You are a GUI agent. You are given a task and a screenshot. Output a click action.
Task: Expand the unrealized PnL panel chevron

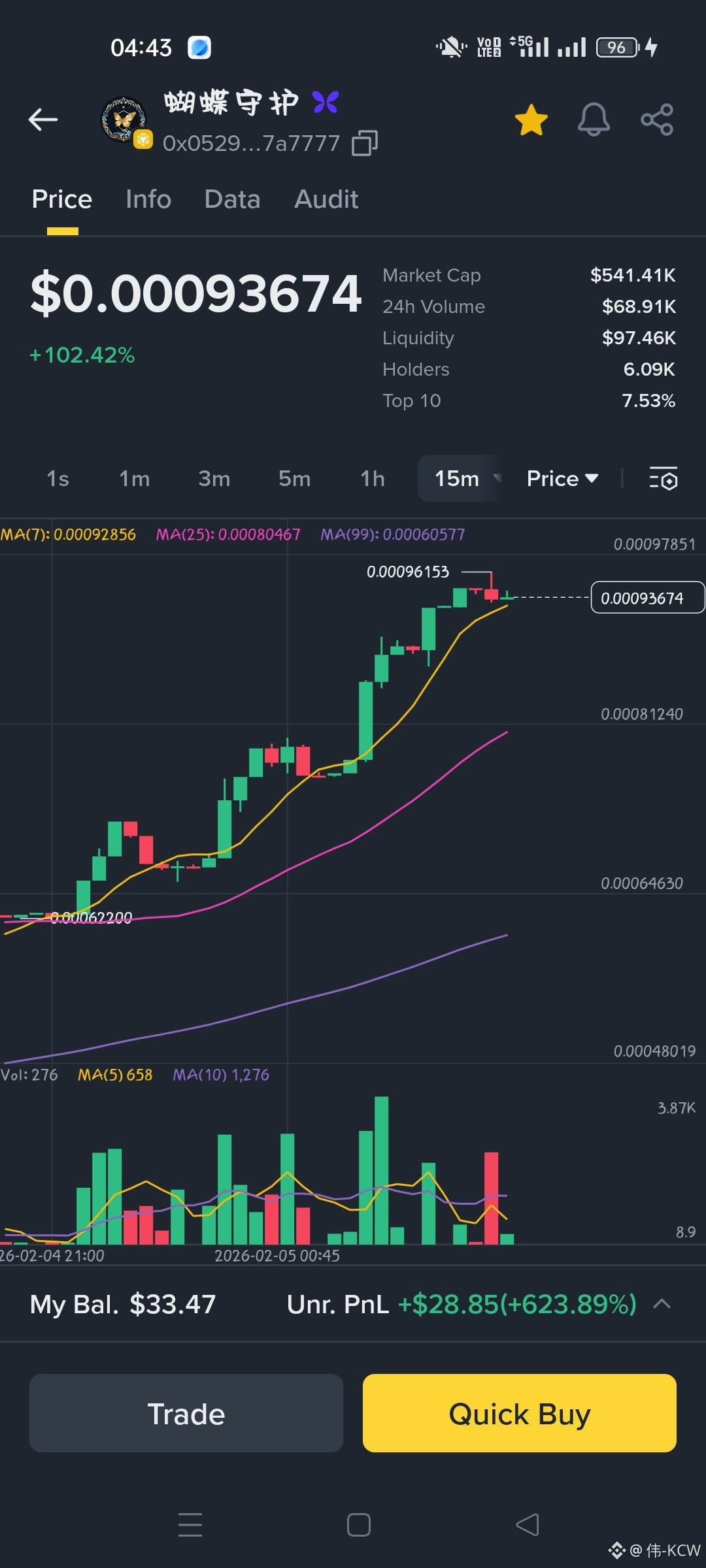click(x=662, y=1304)
